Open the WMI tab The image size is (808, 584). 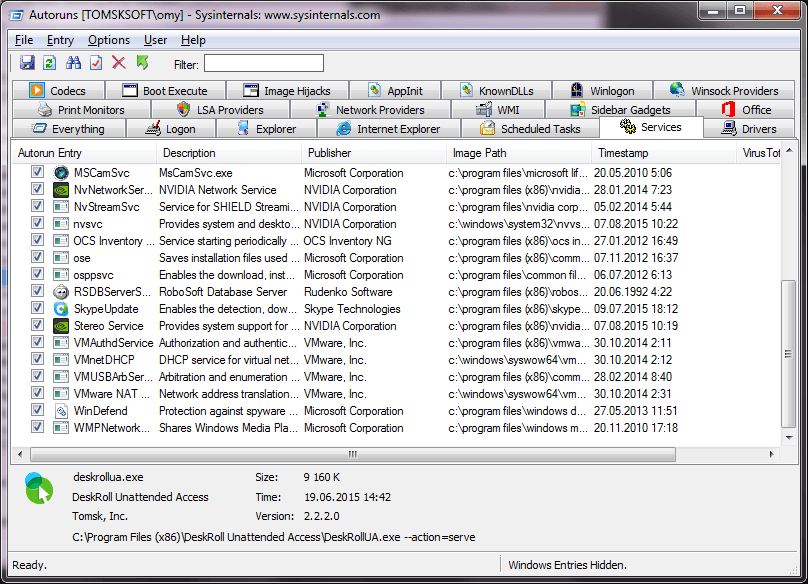tap(498, 110)
